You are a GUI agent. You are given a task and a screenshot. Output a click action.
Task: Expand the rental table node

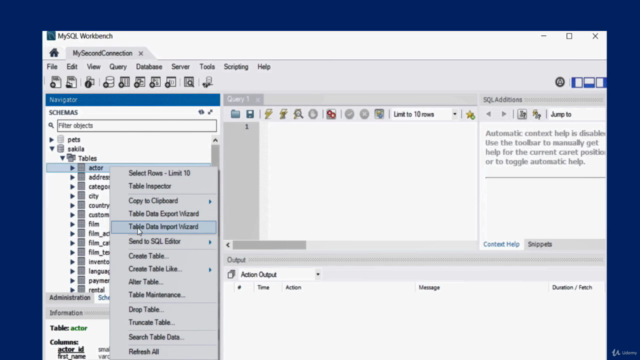pos(72,290)
